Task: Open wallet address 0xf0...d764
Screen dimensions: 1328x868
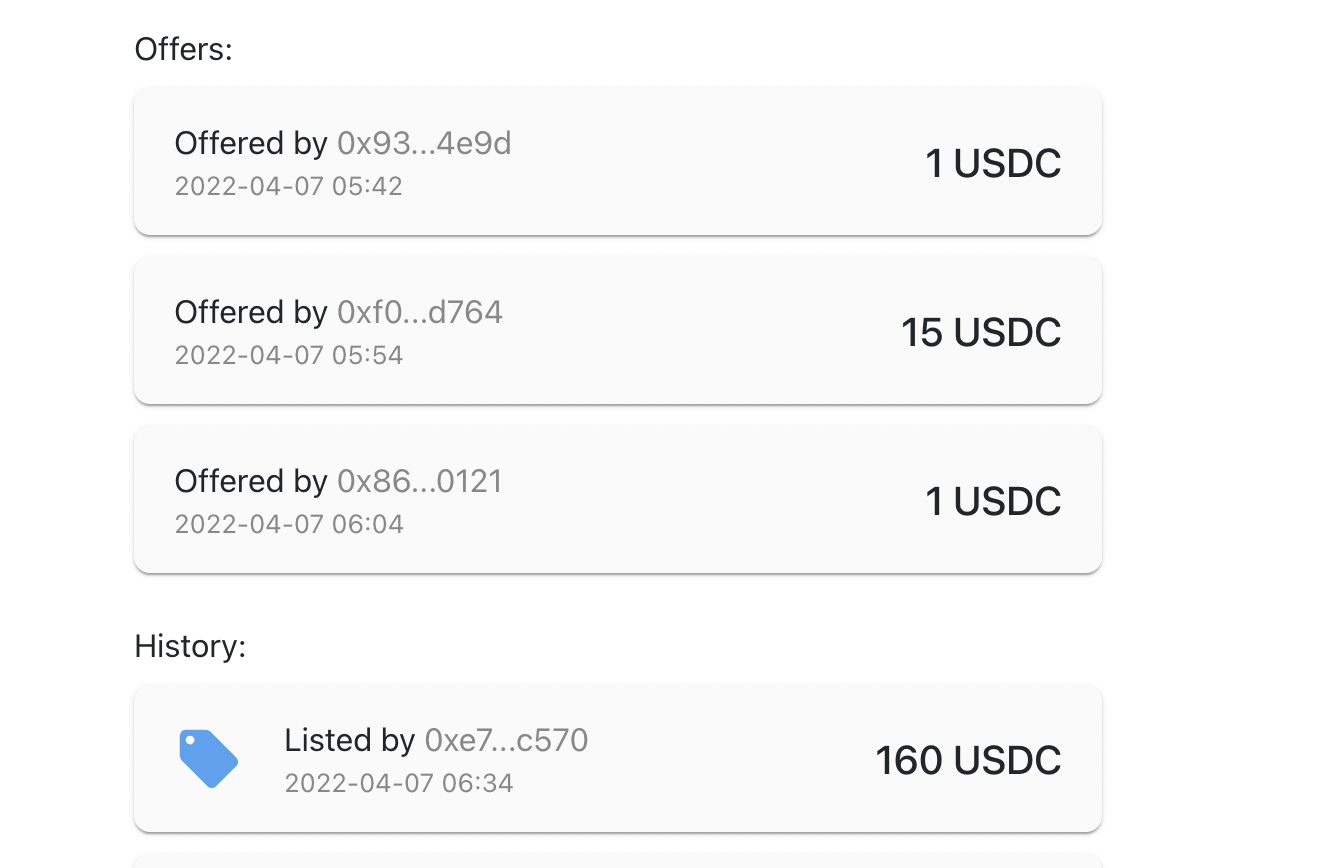Action: point(420,313)
